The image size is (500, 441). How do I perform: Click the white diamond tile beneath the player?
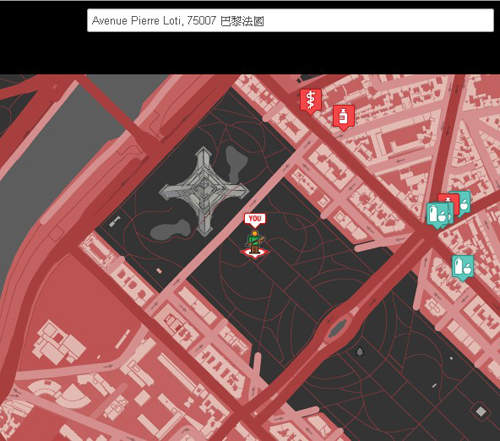click(255, 253)
